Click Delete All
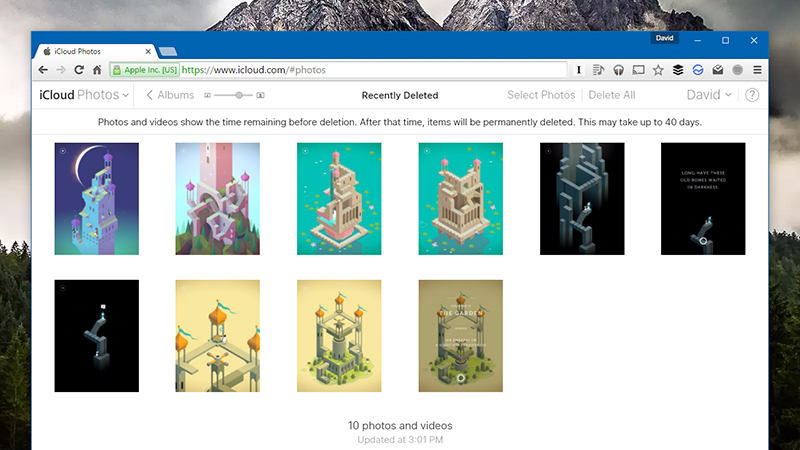The width and height of the screenshot is (800, 450). [x=612, y=95]
